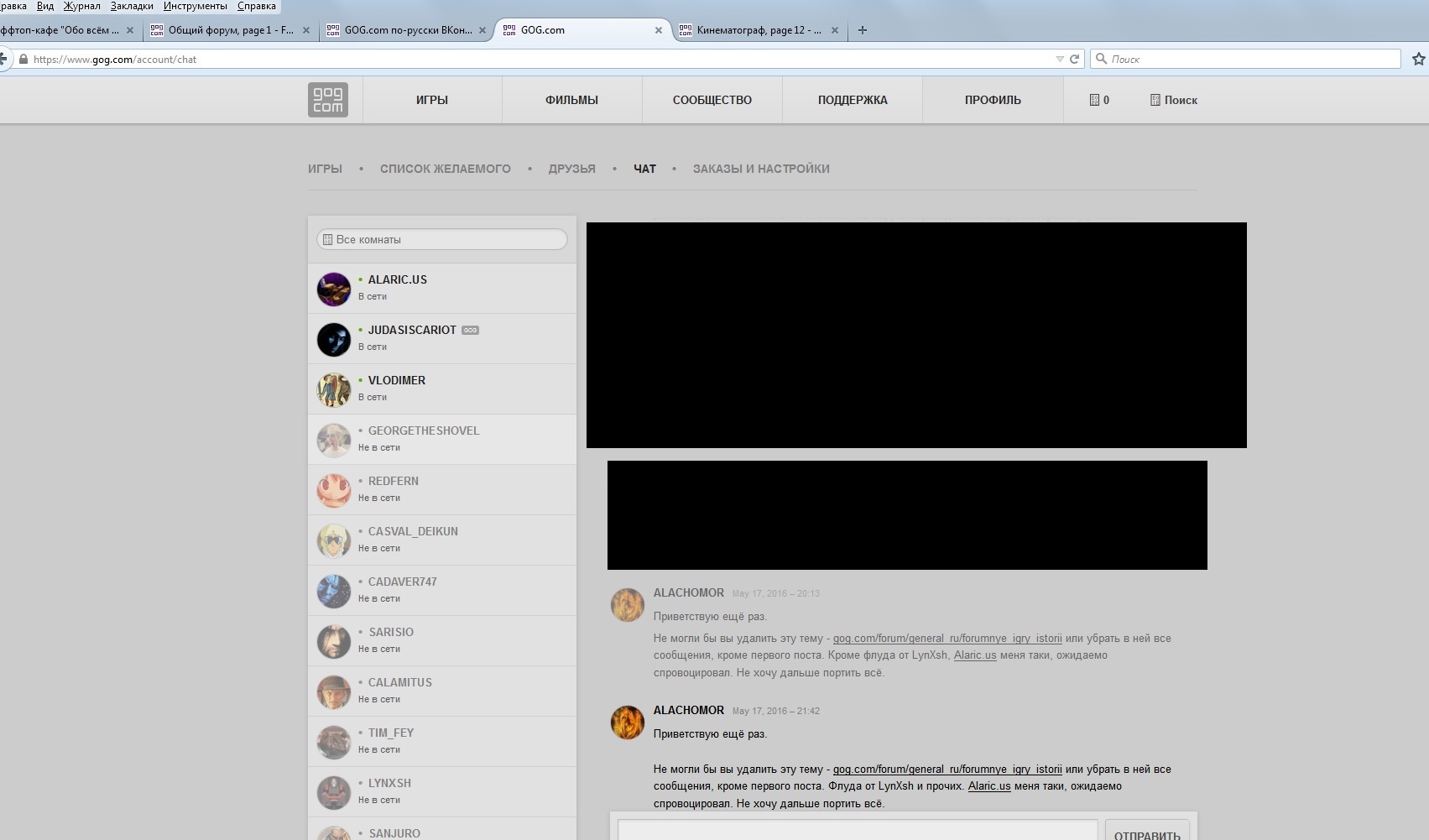This screenshot has height=840, width=1429.
Task: Click ОТПРАВИТЬ send button
Action: tap(1147, 830)
